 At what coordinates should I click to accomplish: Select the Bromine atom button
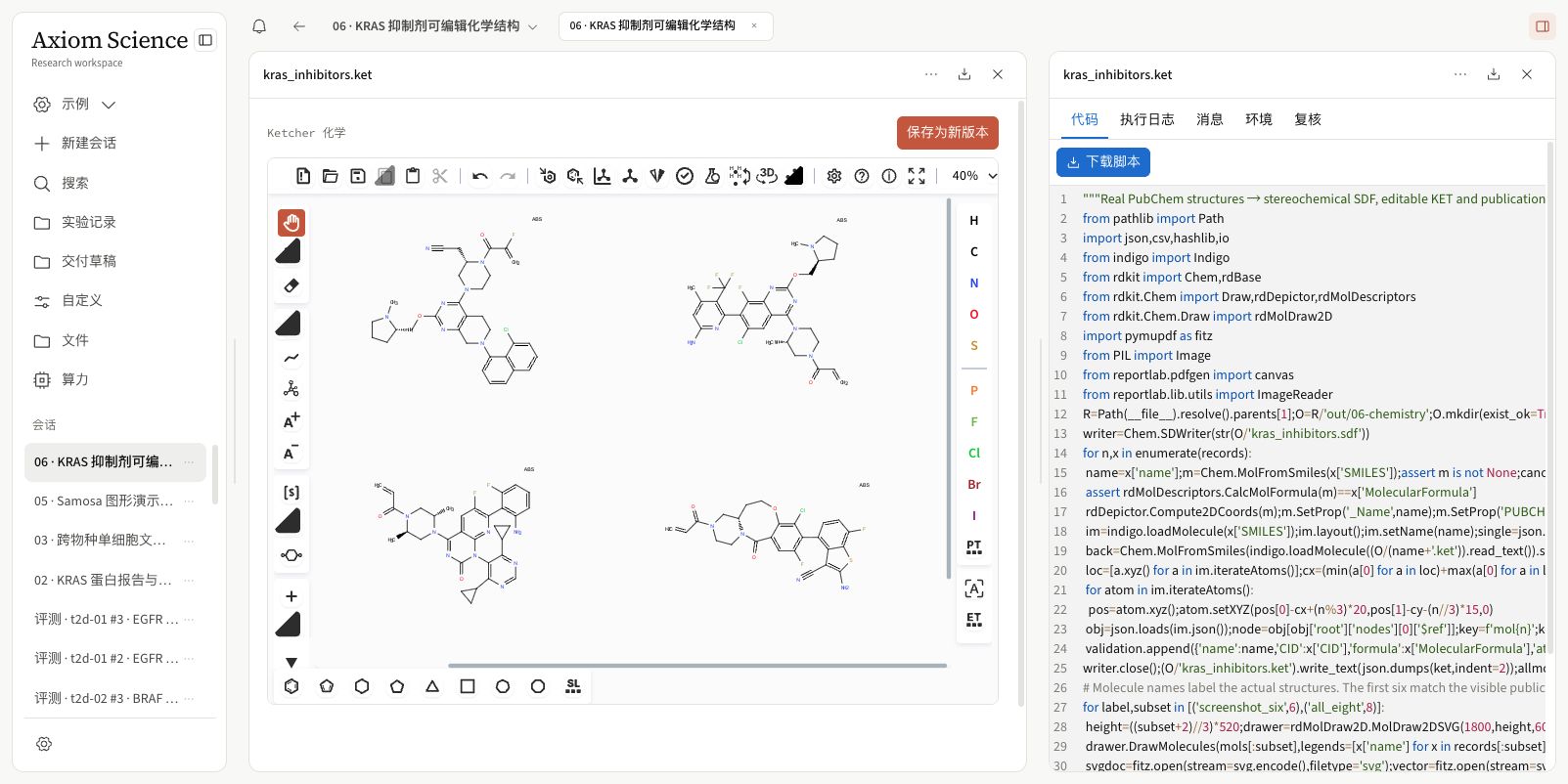click(974, 485)
